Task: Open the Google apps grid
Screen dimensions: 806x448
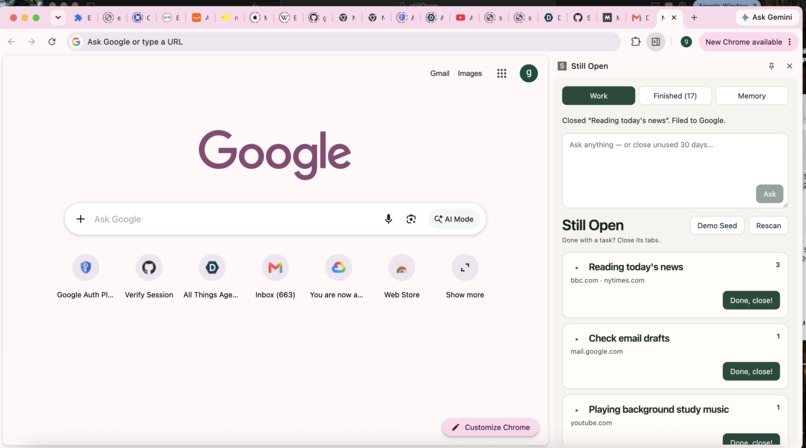Action: tap(502, 73)
